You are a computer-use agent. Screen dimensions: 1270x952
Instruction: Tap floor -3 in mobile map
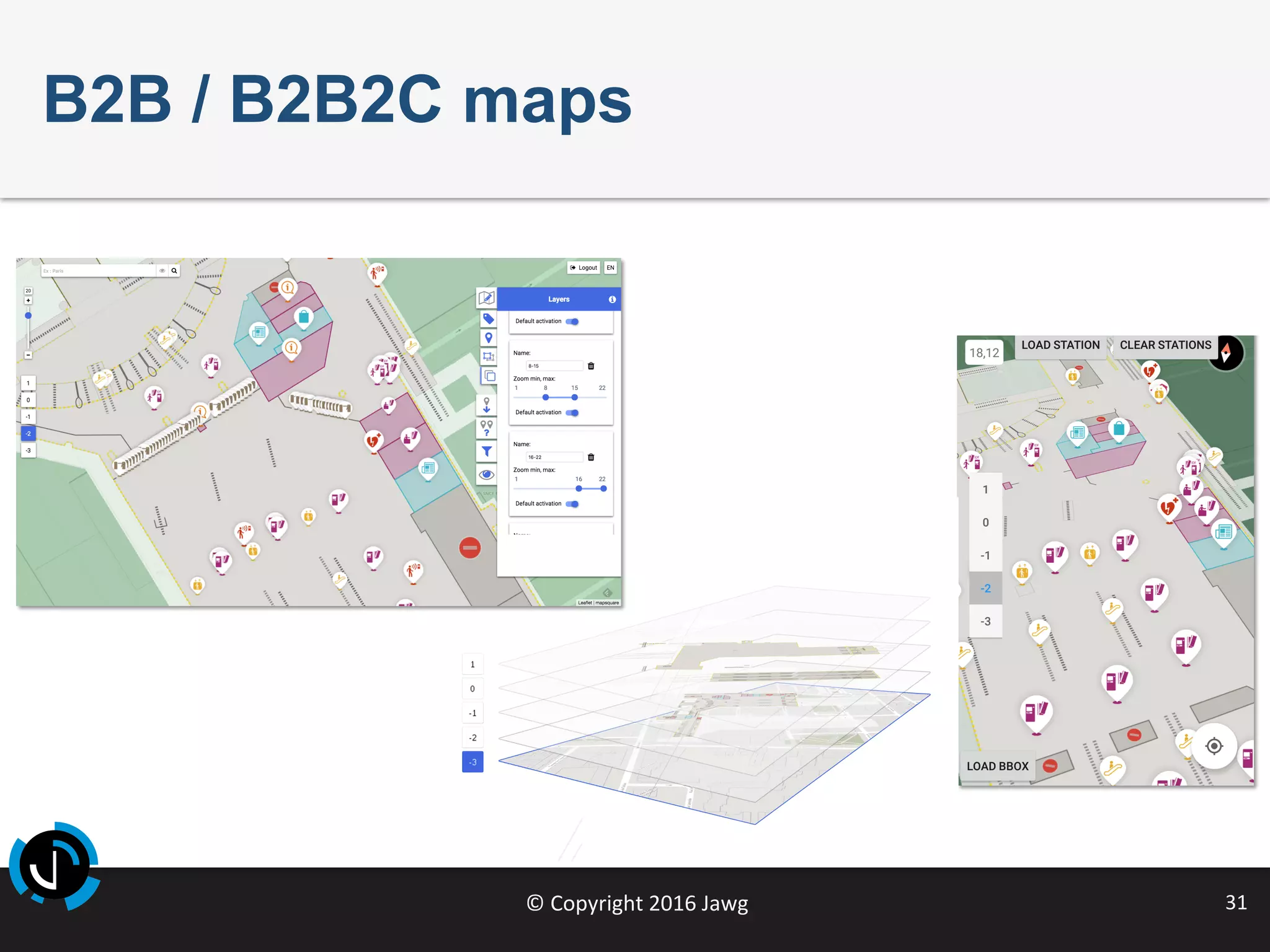(x=985, y=621)
